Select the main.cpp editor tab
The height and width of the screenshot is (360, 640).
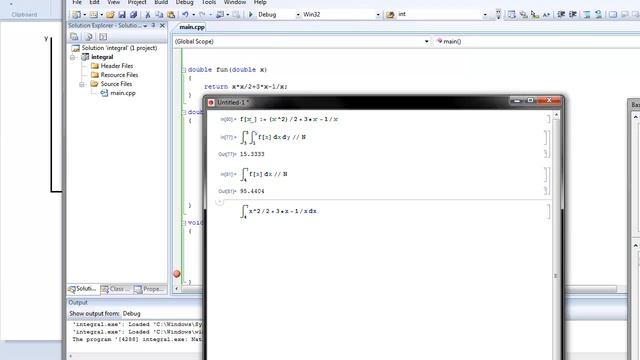click(x=192, y=27)
